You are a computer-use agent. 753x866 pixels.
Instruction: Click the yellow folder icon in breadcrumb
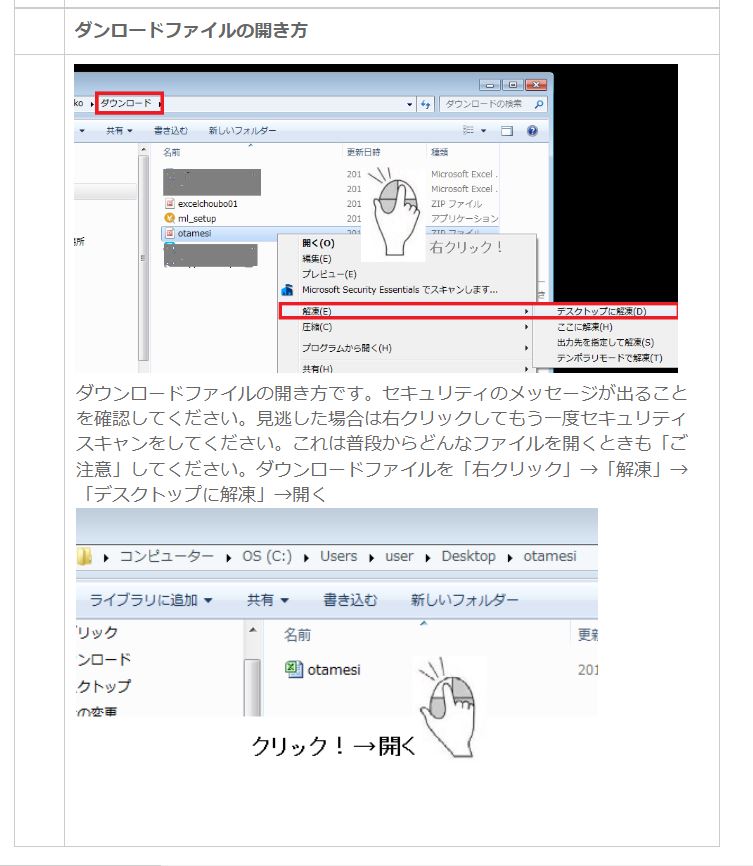pos(84,556)
